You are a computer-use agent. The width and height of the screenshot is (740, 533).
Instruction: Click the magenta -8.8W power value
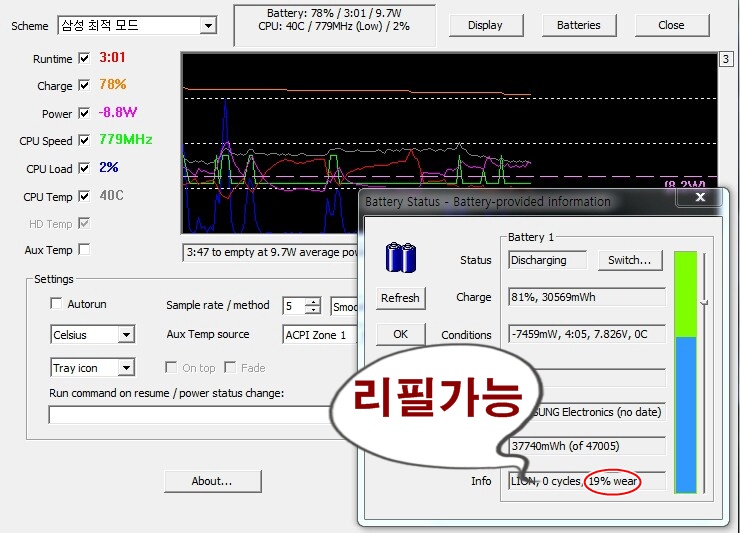[x=118, y=112]
